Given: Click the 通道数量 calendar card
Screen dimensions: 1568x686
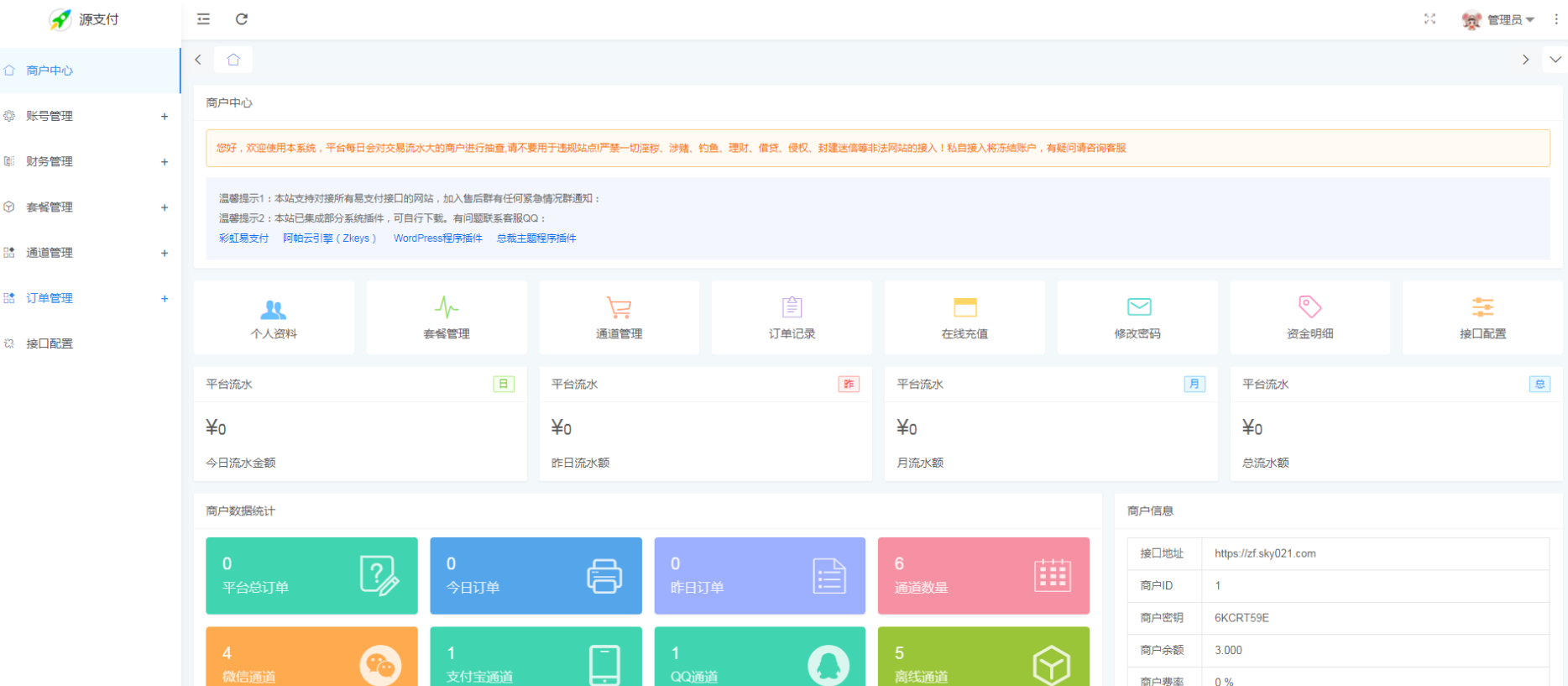Looking at the screenshot, I should point(984,576).
